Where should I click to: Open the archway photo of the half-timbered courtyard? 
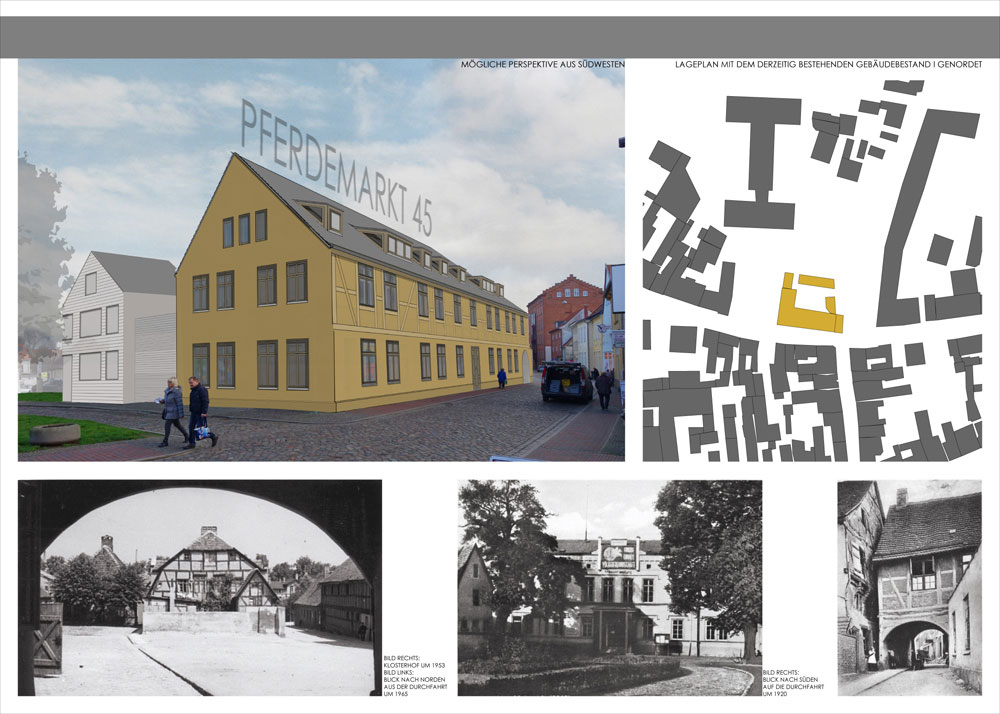(x=200, y=588)
